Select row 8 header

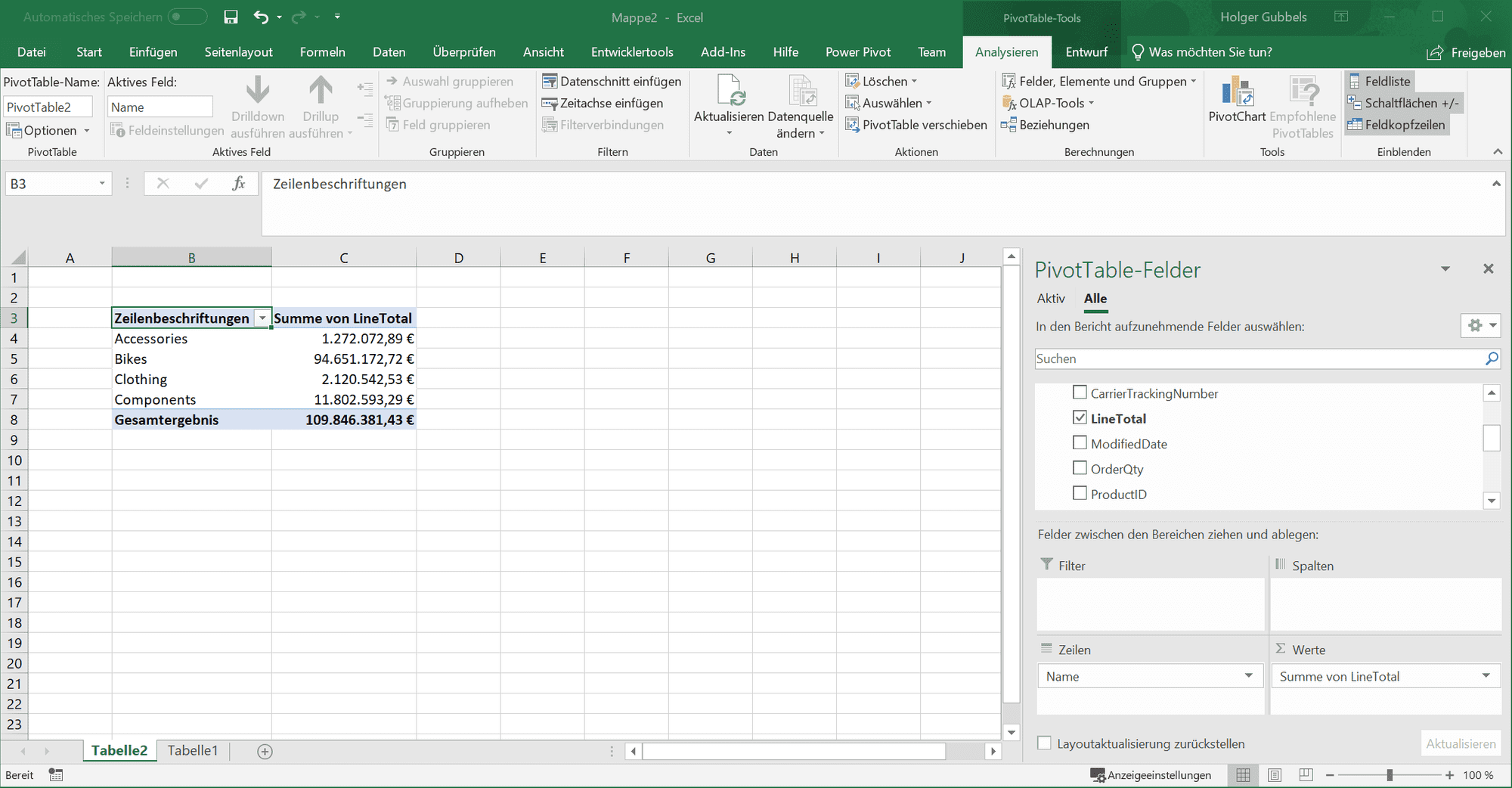(14, 420)
